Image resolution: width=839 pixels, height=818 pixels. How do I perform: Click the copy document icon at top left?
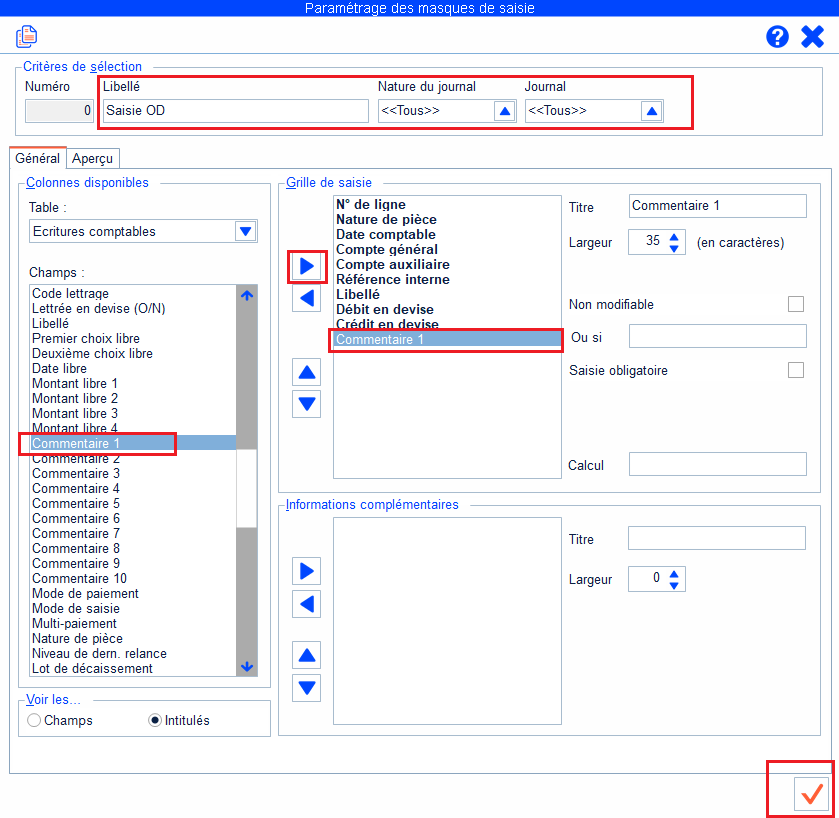[x=26, y=37]
